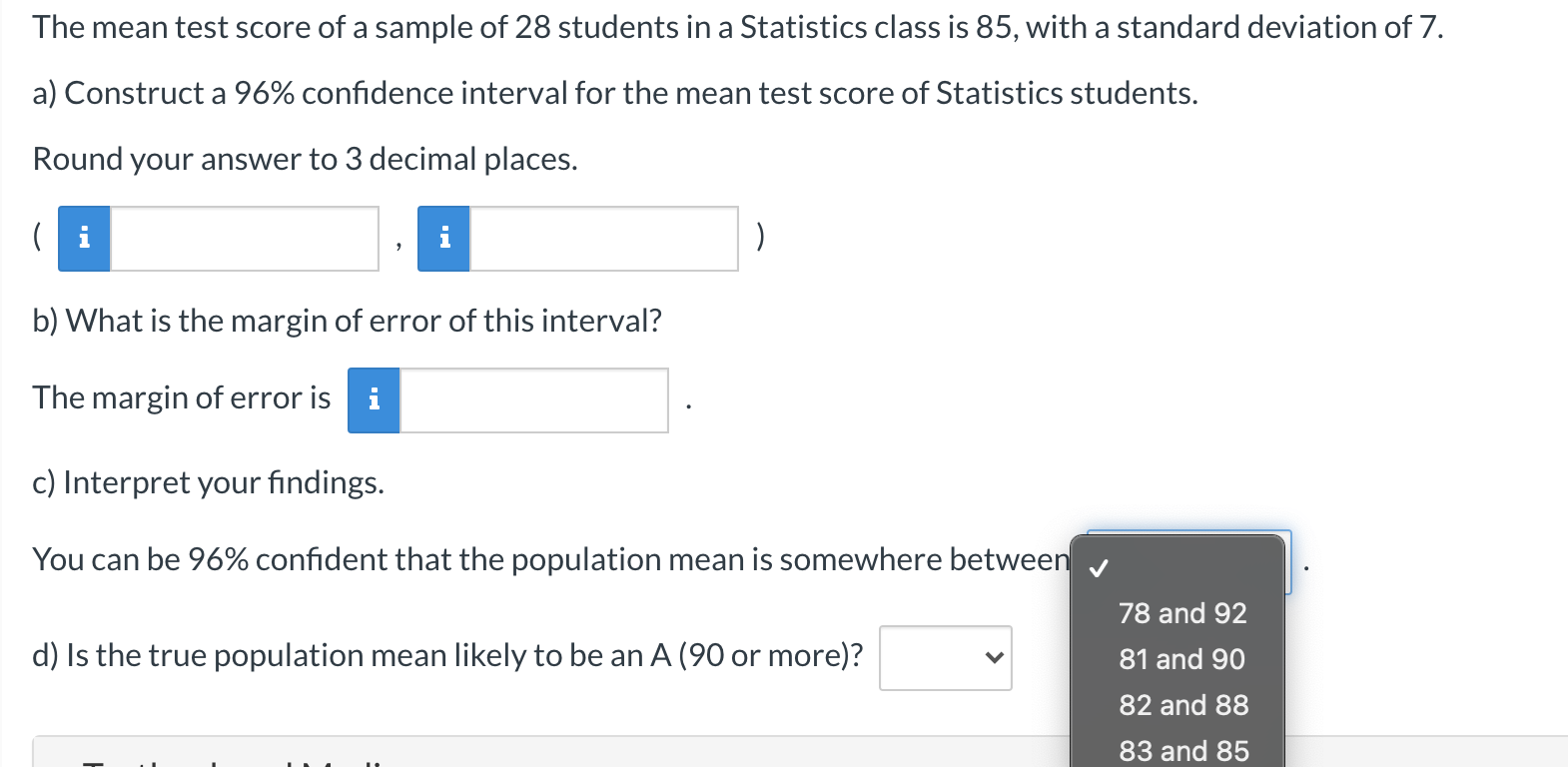
Task: Click the part d question about an A
Action: [447, 655]
